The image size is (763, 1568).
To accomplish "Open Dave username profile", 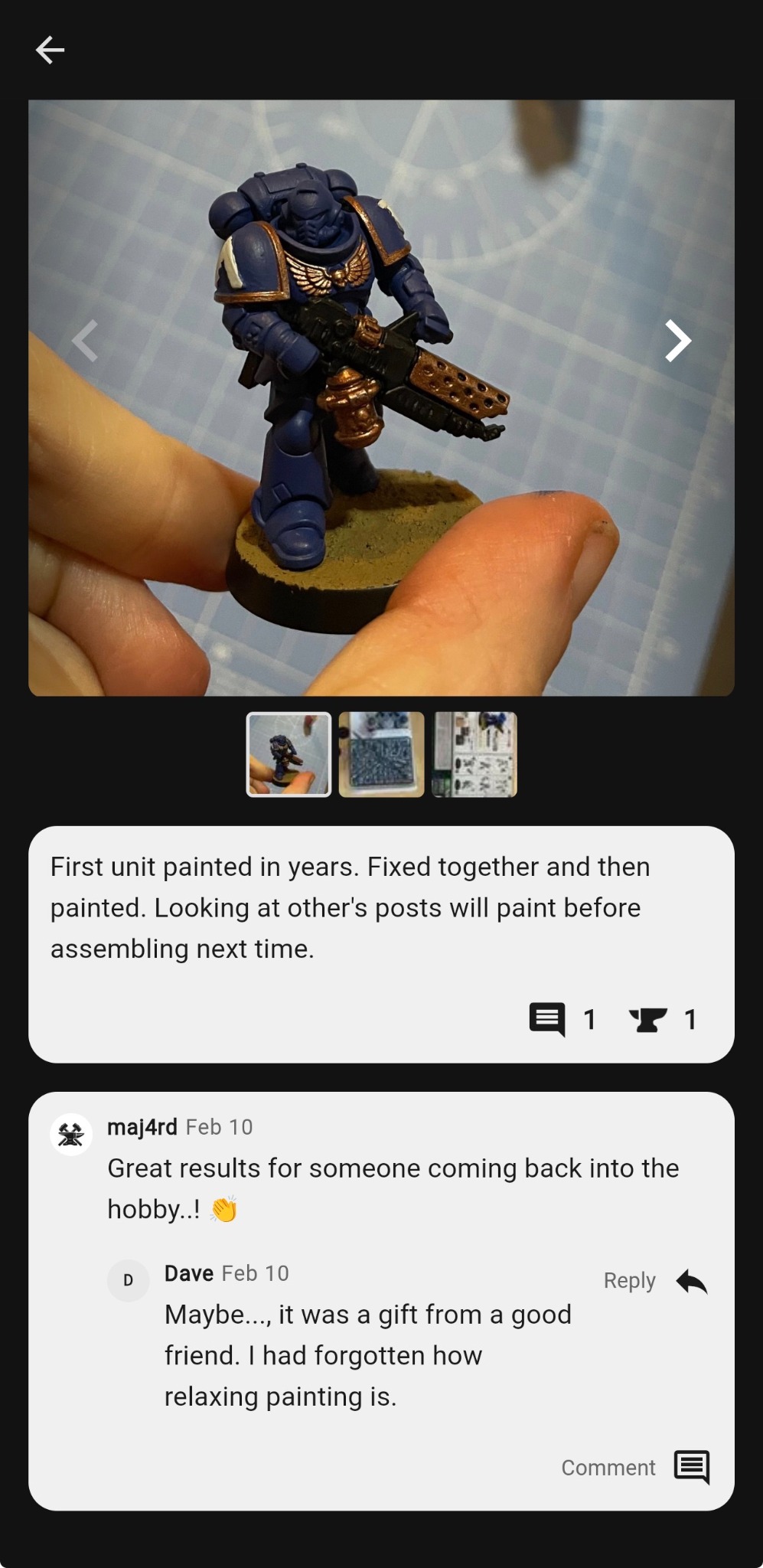I will click(x=189, y=1273).
